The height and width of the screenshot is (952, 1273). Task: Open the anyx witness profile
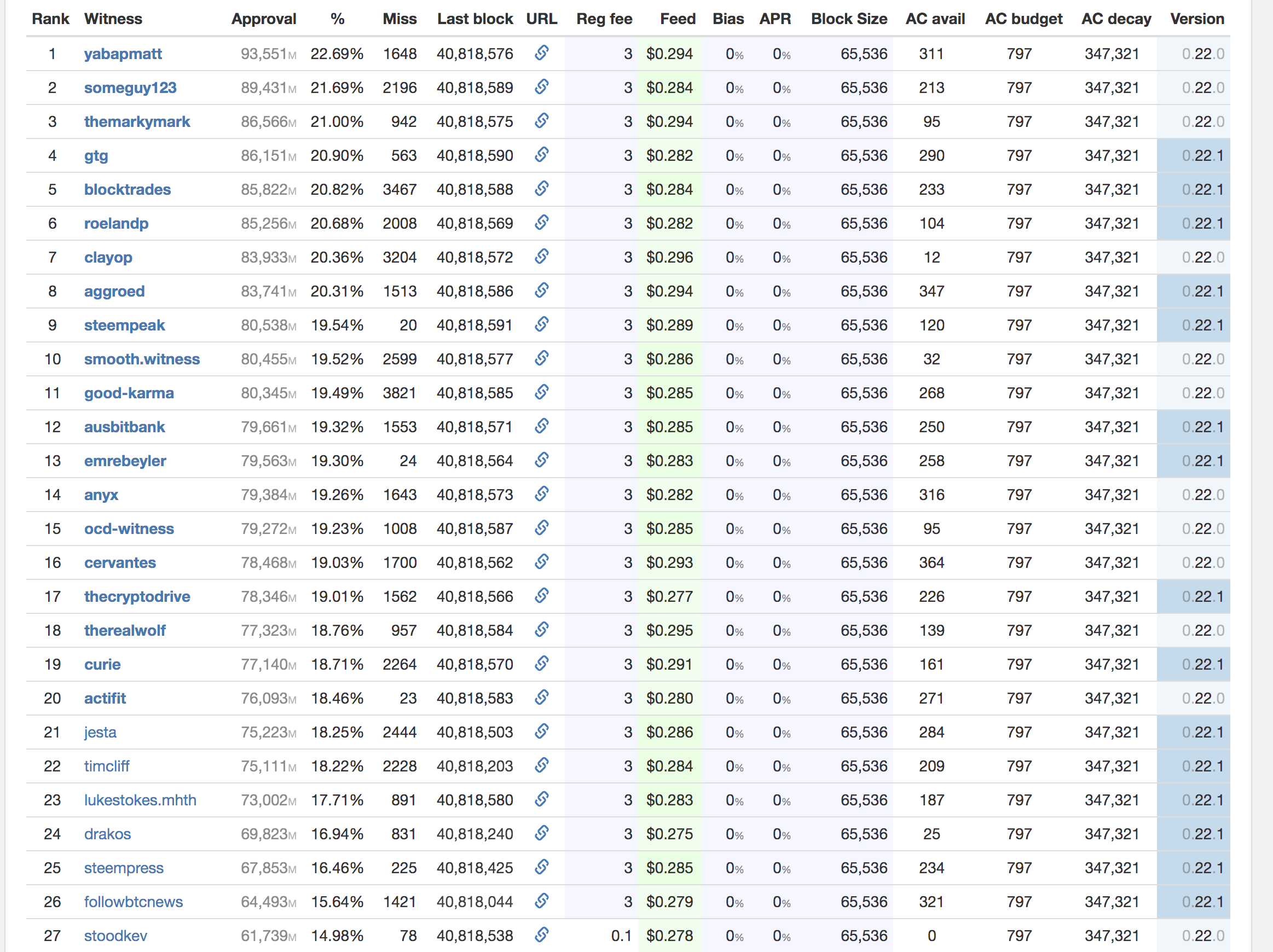click(x=101, y=495)
